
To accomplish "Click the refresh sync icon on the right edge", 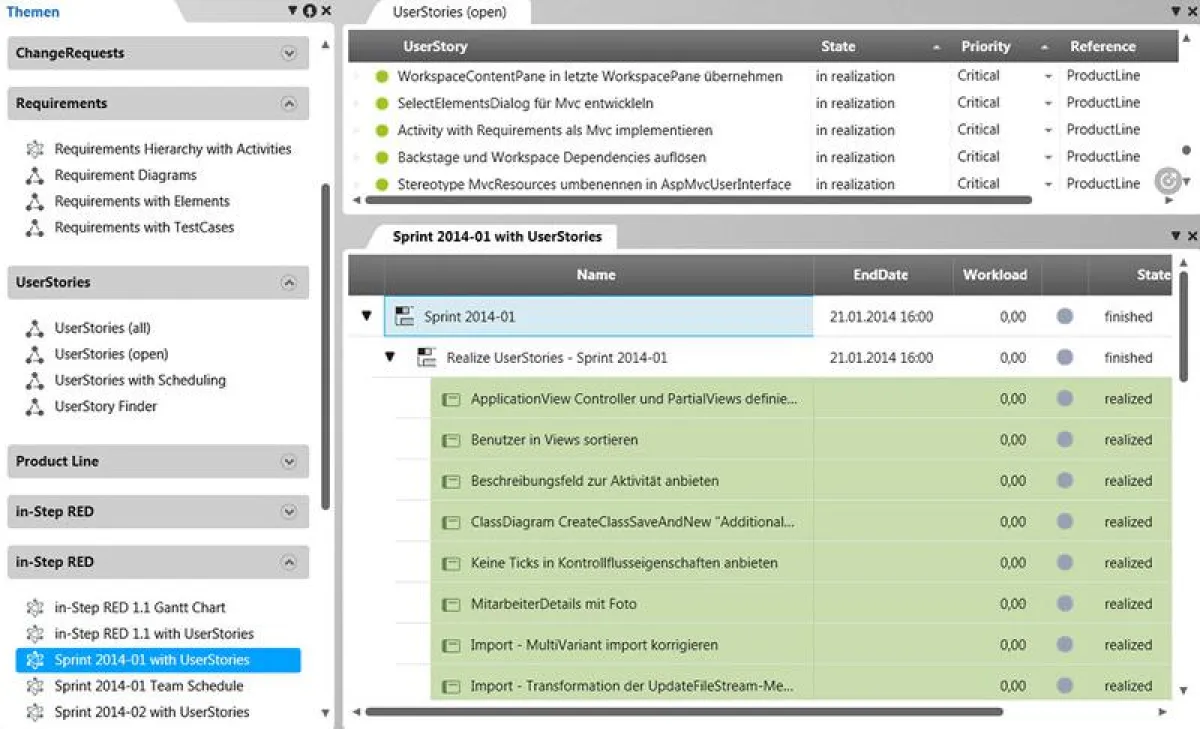I will coord(1168,181).
